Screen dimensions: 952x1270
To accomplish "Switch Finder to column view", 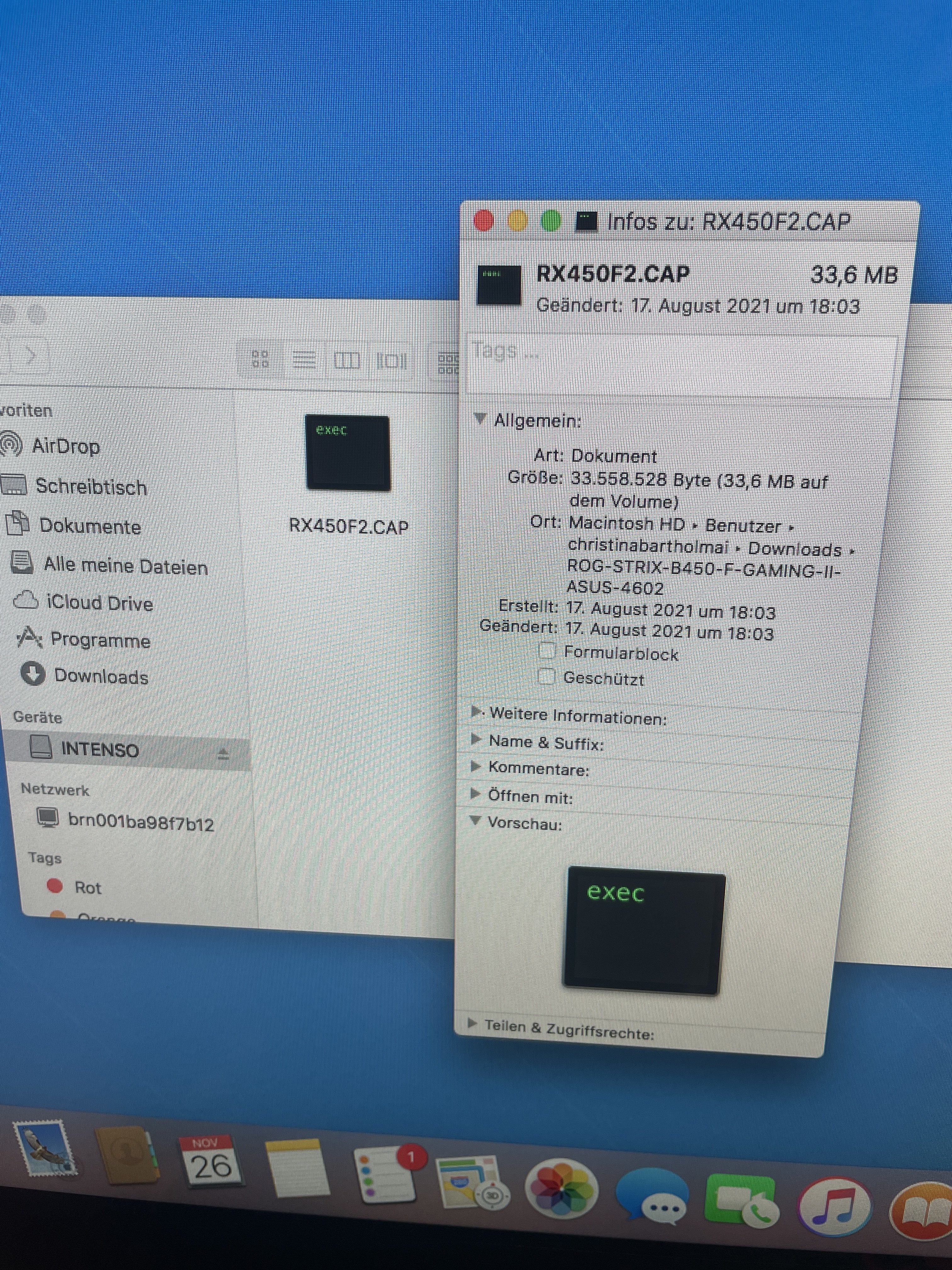I will point(347,361).
